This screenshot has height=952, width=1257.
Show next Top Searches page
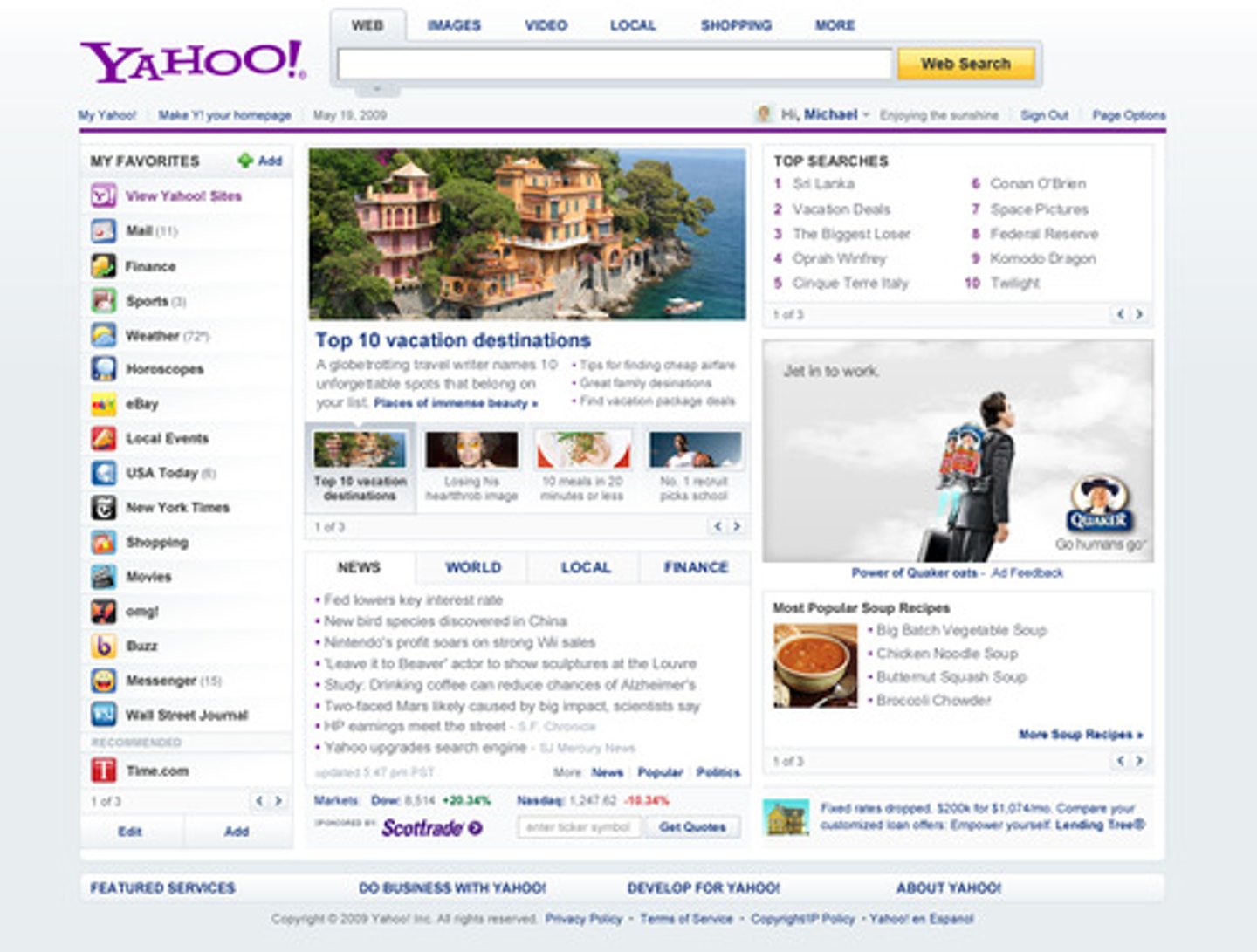1139,314
